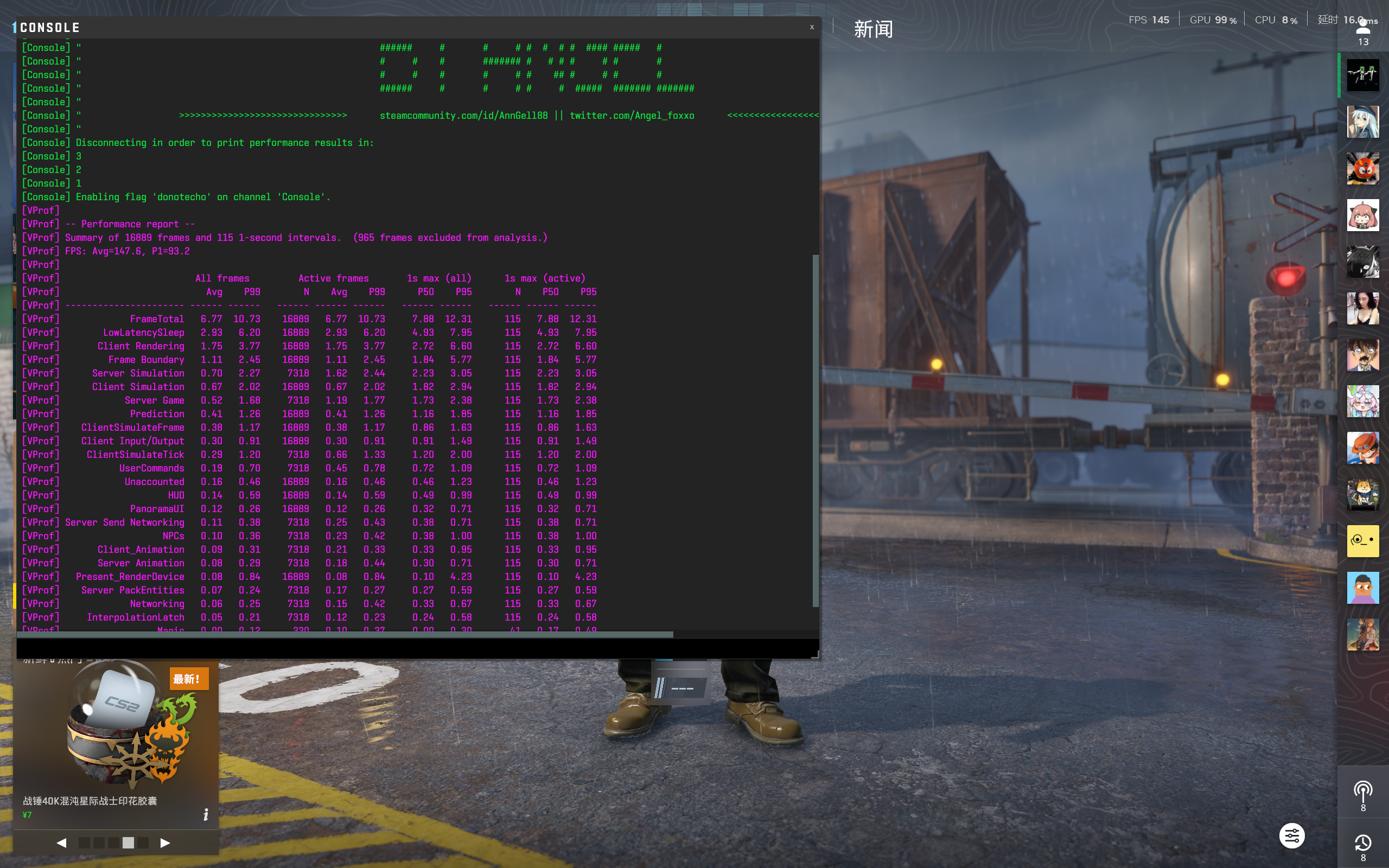Viewport: 1389px width, 868px height.
Task: Click the Prediction row label
Action: [x=157, y=414]
